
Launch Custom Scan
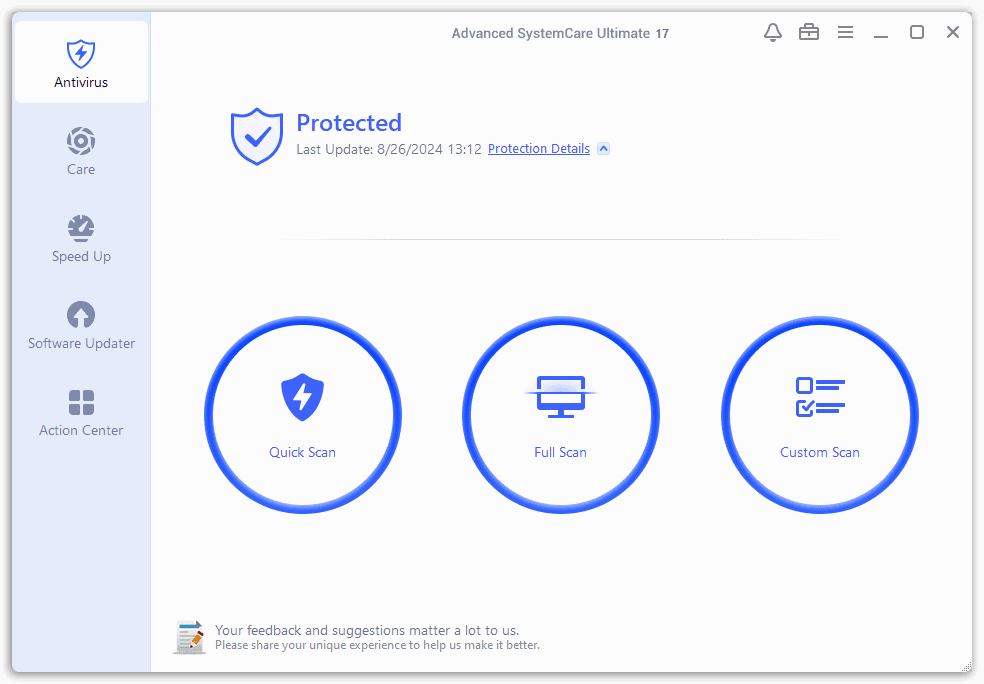(x=820, y=415)
